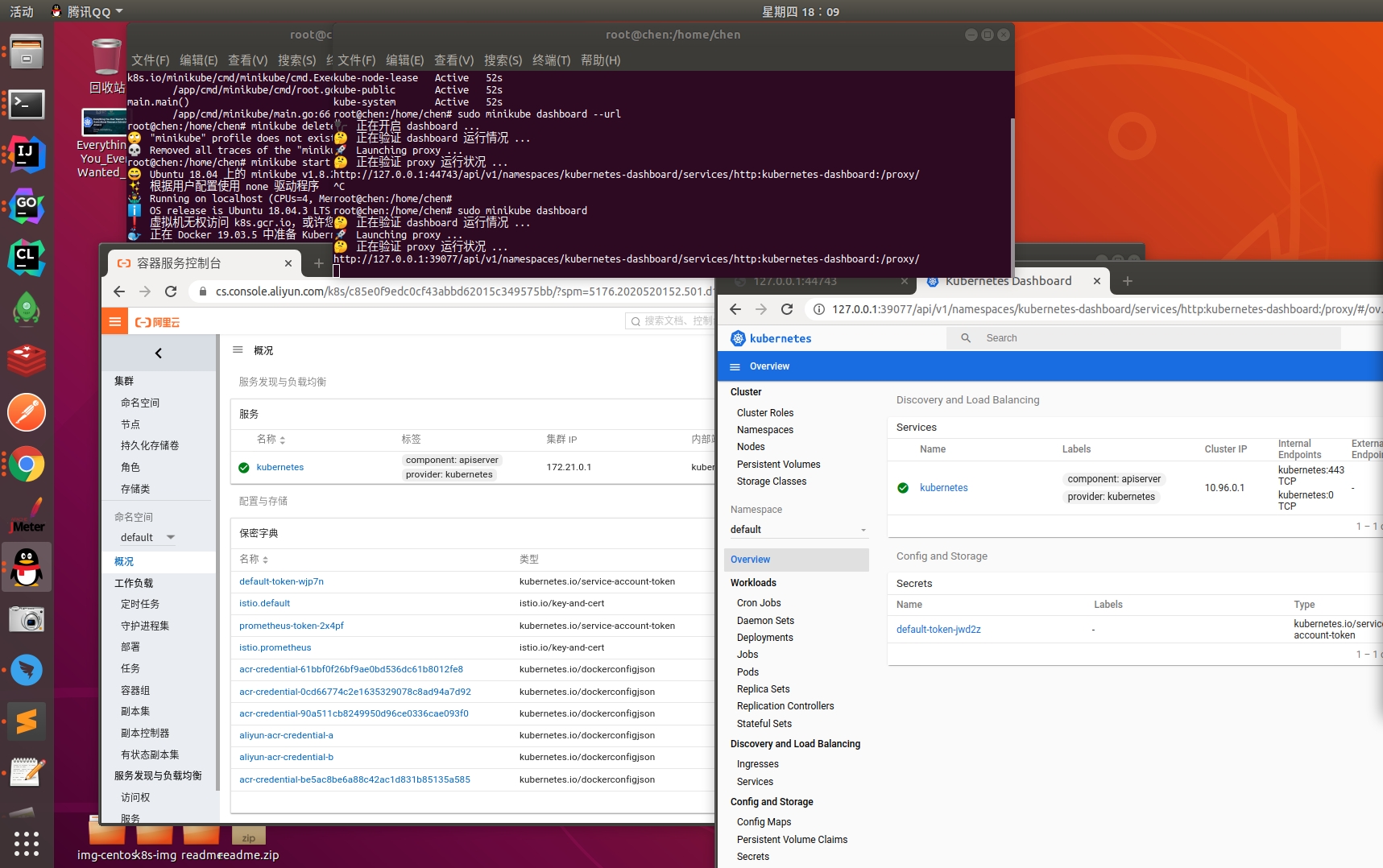Image resolution: width=1383 pixels, height=868 pixels.
Task: Open Tencent QQ from the dock
Action: tap(27, 567)
